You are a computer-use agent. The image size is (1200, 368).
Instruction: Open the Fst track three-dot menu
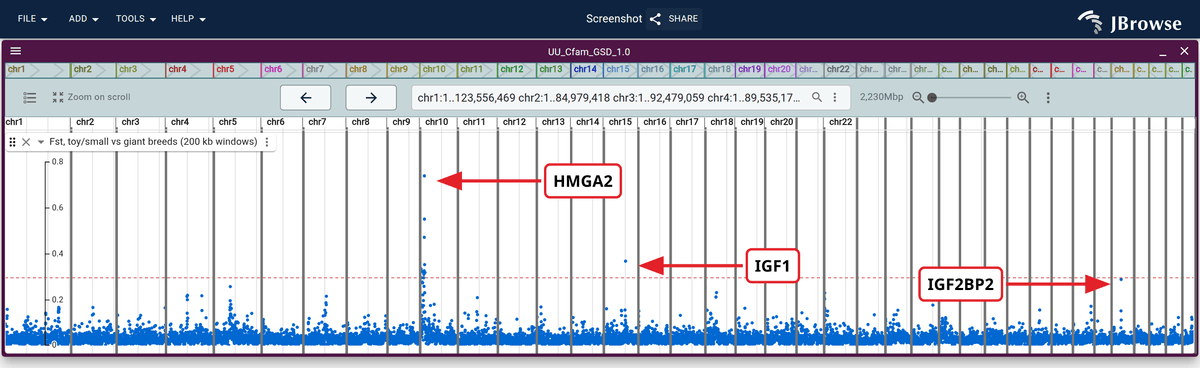point(267,142)
